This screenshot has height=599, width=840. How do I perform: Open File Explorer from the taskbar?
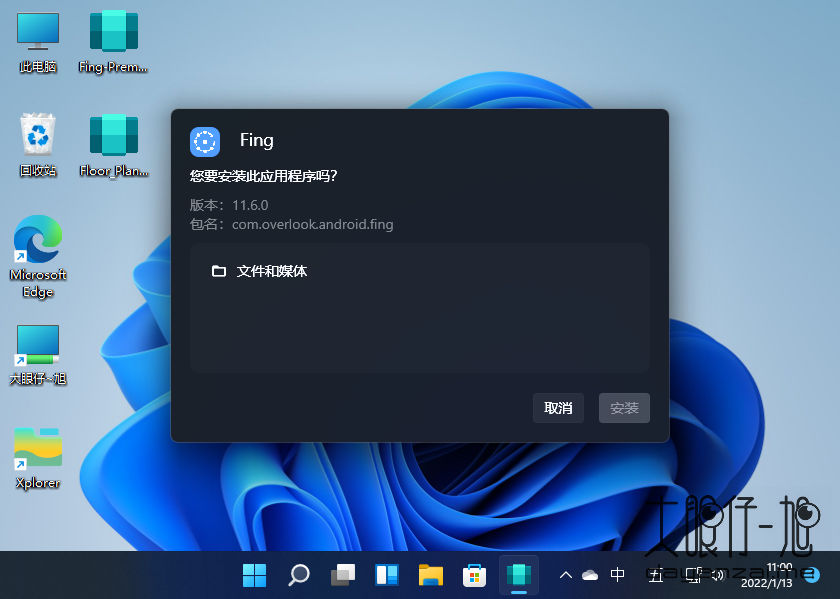[x=431, y=575]
